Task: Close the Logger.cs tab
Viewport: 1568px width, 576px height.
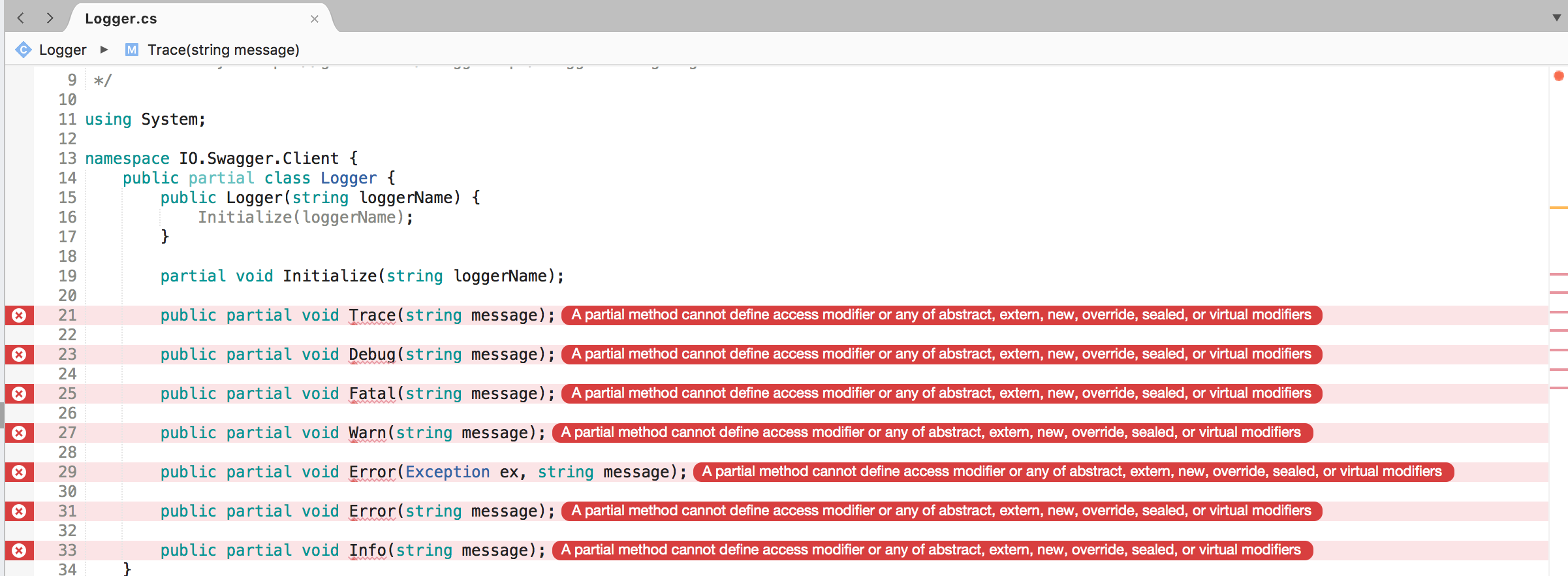Action: click(315, 19)
